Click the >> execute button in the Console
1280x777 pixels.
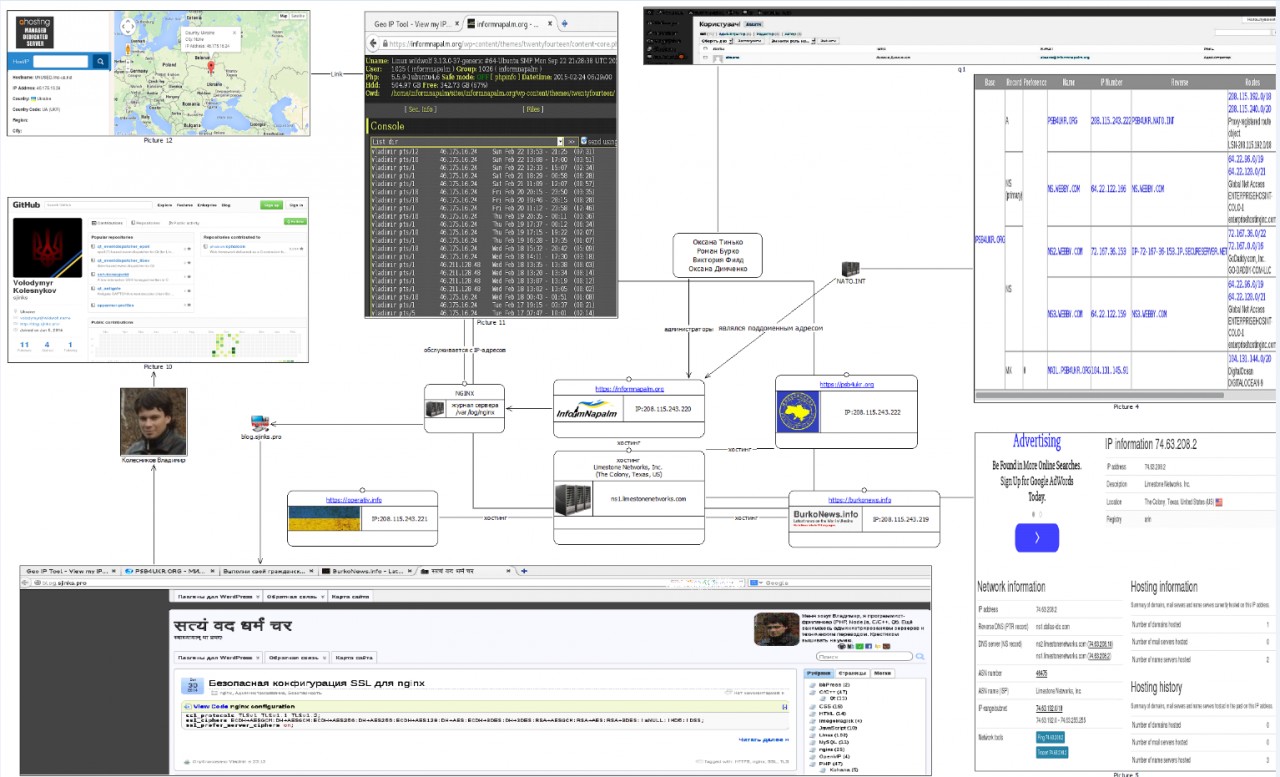tap(572, 142)
